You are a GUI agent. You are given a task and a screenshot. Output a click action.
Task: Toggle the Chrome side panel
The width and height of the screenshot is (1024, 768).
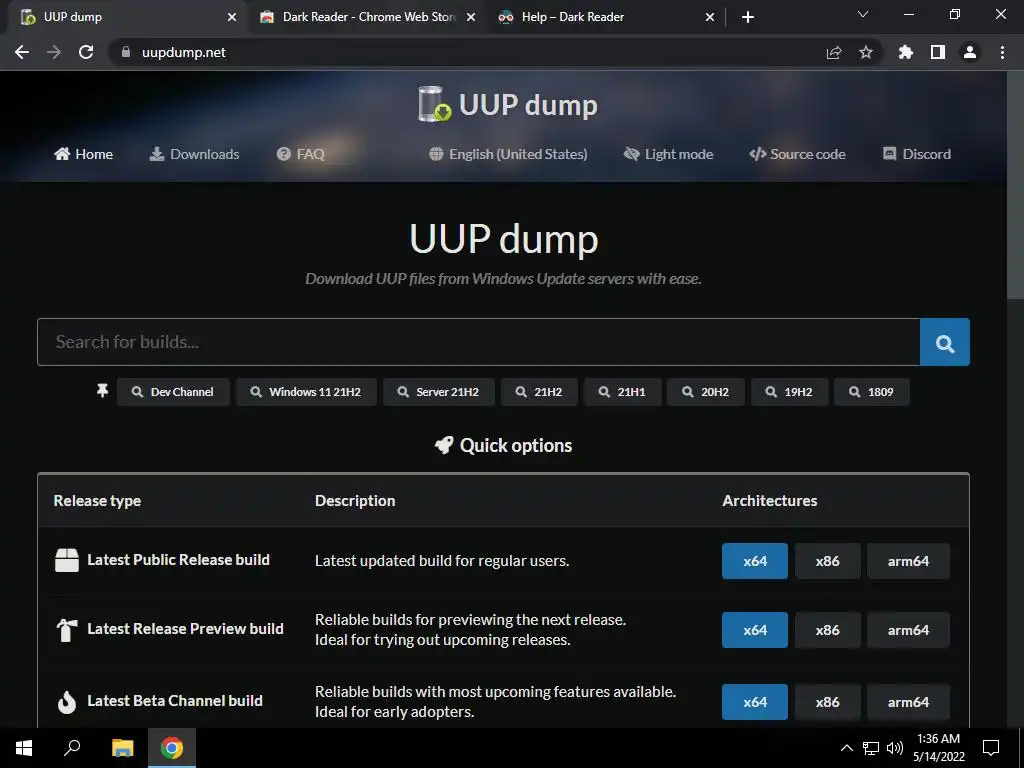tap(938, 52)
